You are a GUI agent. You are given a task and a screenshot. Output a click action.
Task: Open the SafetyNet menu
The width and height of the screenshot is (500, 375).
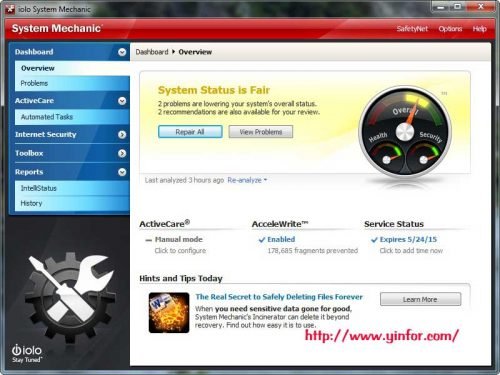click(412, 29)
